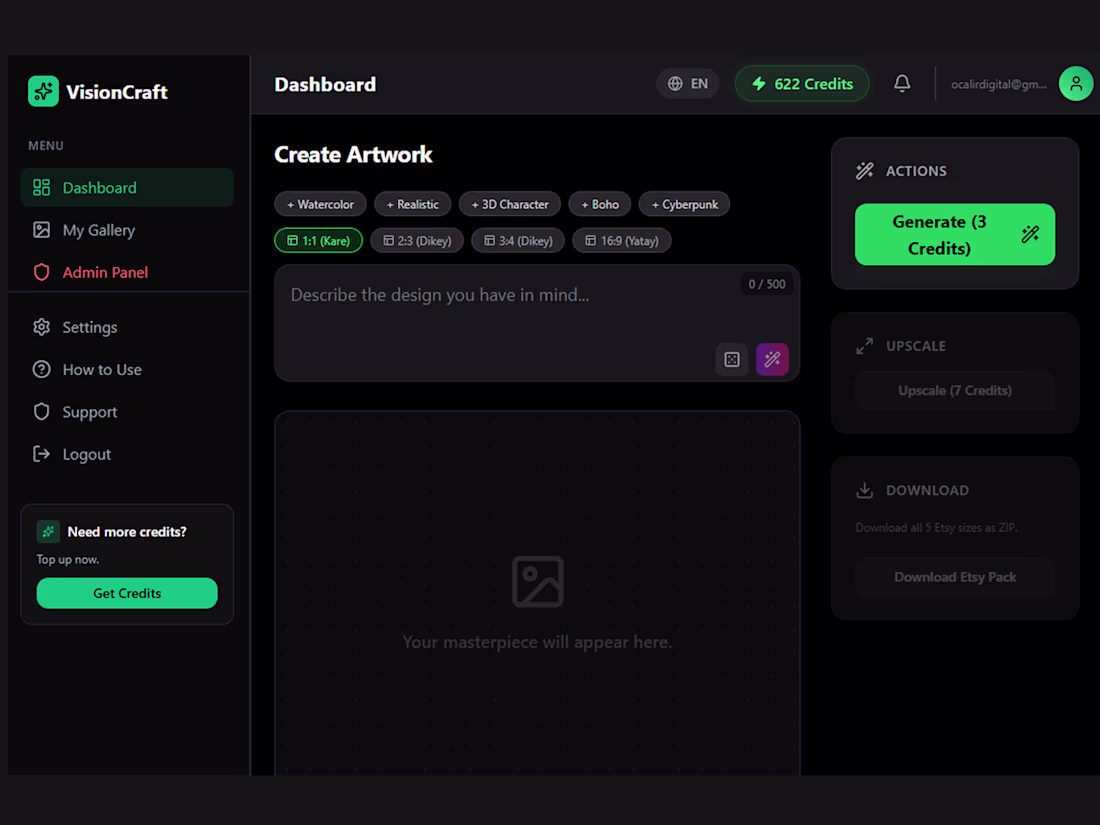The width and height of the screenshot is (1100, 825).
Task: Click Upscale (7 Credits) button
Action: click(955, 390)
